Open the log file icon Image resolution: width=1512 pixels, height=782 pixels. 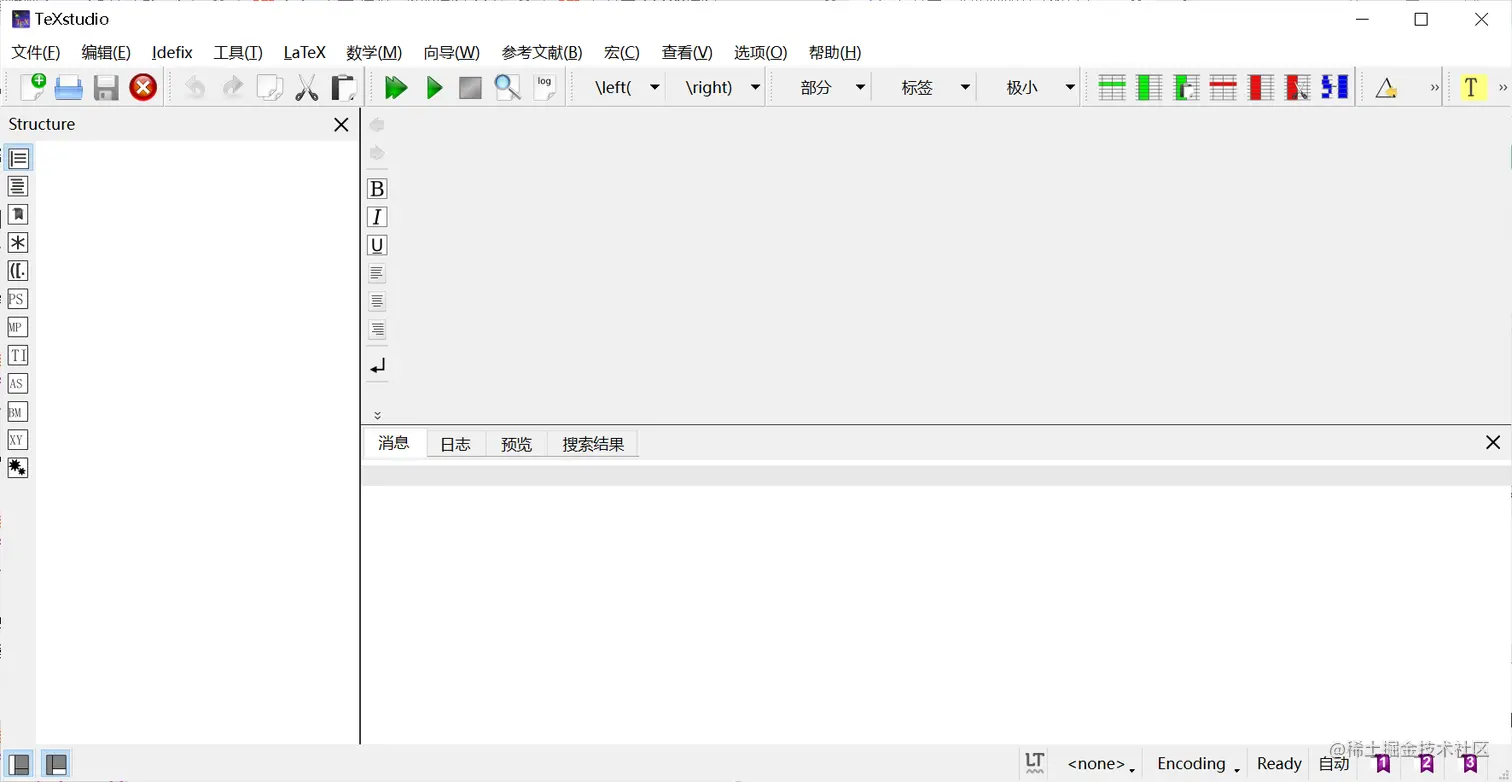coord(544,87)
